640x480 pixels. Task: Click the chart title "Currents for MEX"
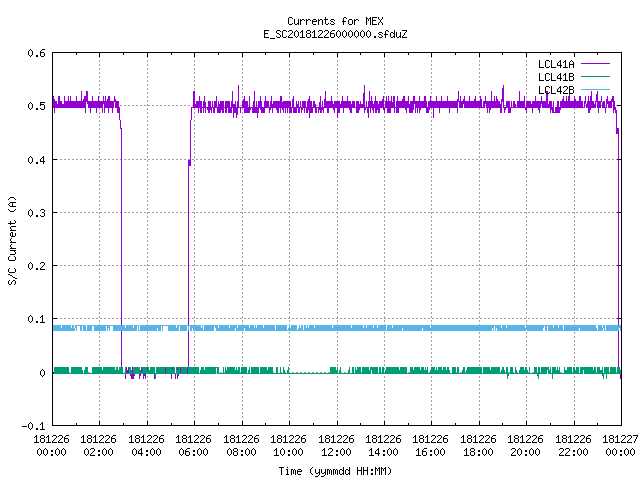(335, 21)
